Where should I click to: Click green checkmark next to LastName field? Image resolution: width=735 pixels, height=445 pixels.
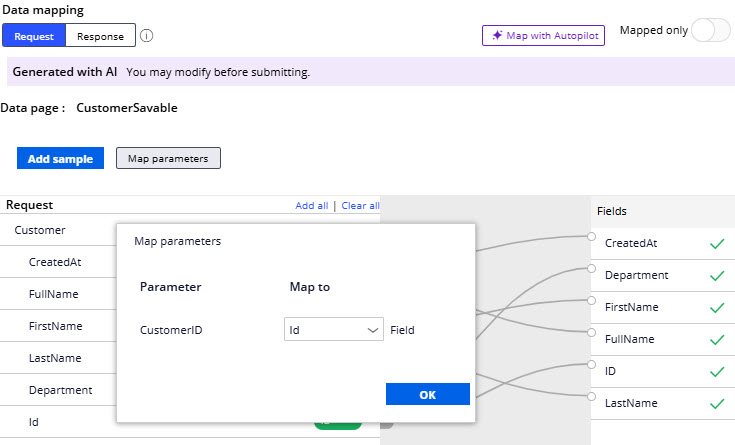(717, 403)
